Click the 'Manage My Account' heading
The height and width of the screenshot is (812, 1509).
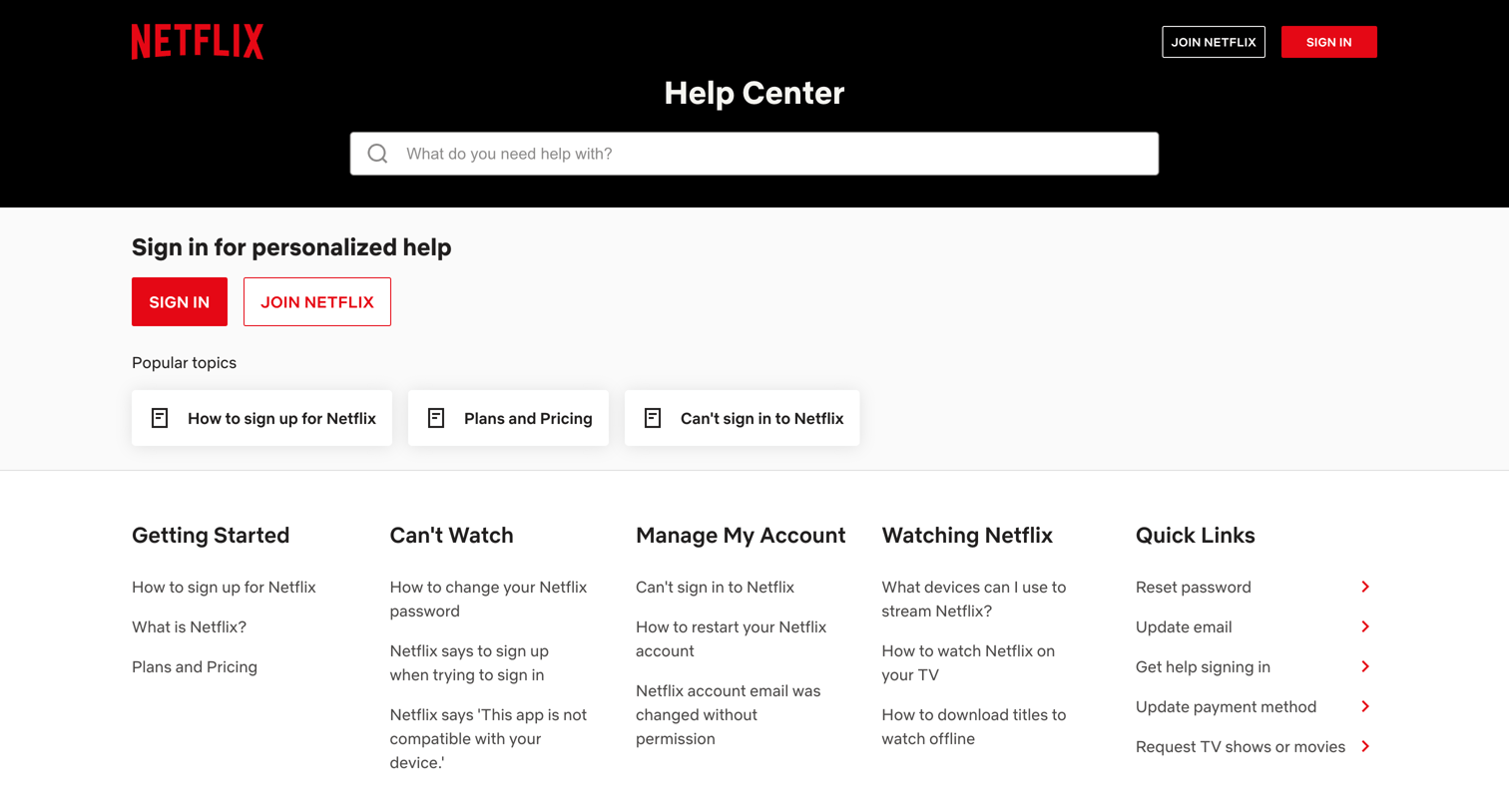tap(741, 535)
